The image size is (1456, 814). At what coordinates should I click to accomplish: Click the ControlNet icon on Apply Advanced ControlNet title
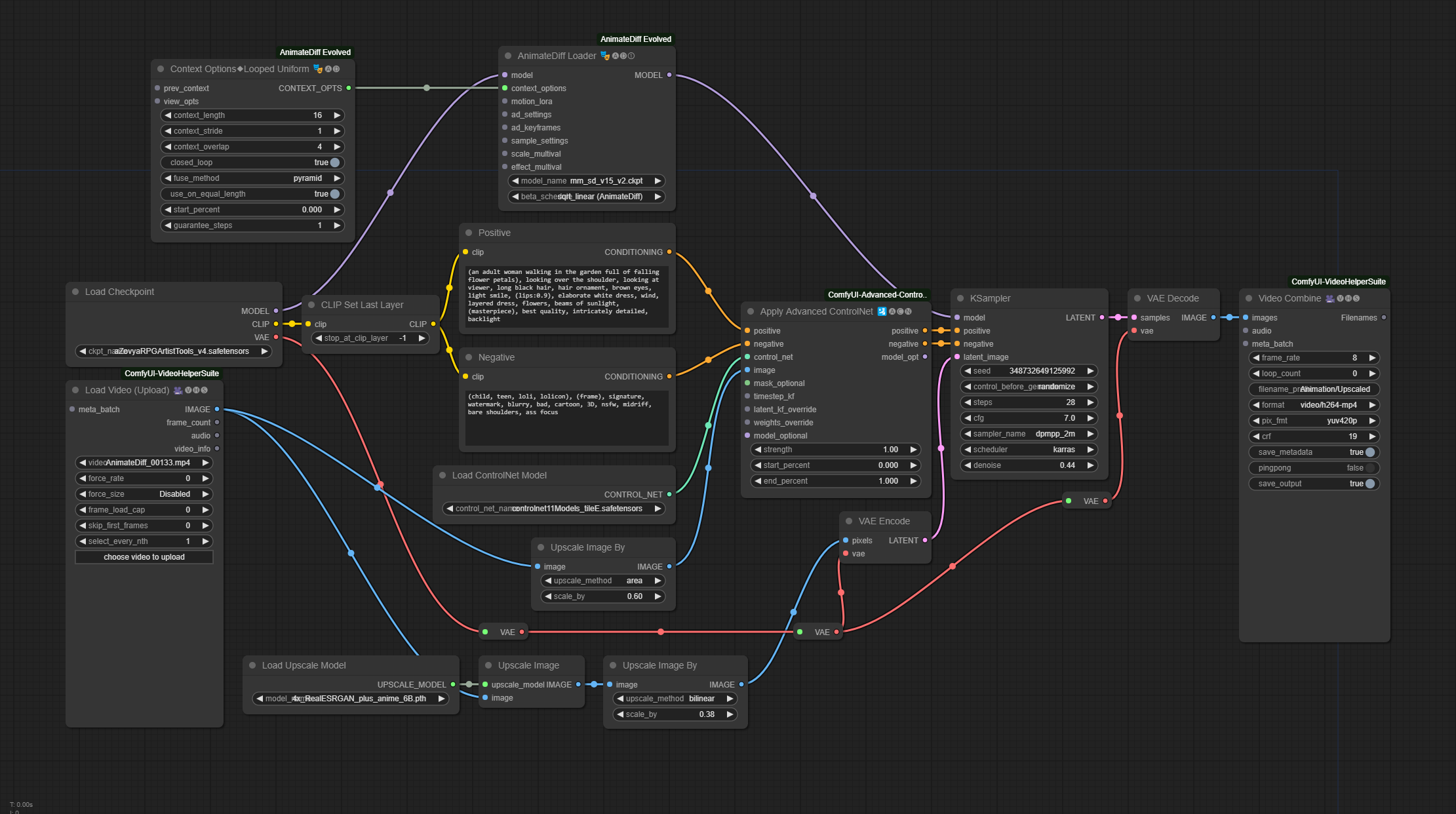coord(882,311)
